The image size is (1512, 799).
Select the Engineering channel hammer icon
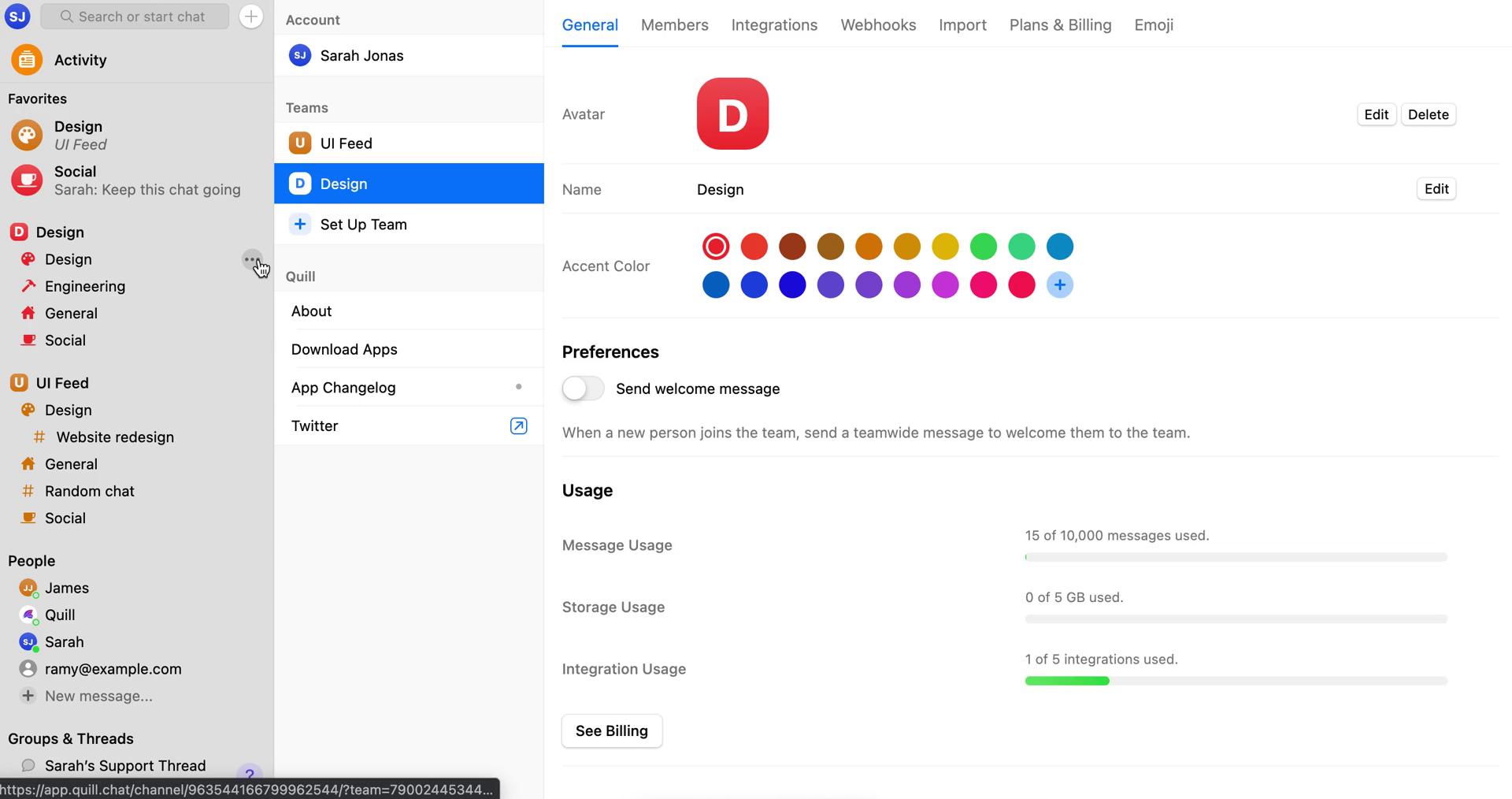click(x=28, y=286)
